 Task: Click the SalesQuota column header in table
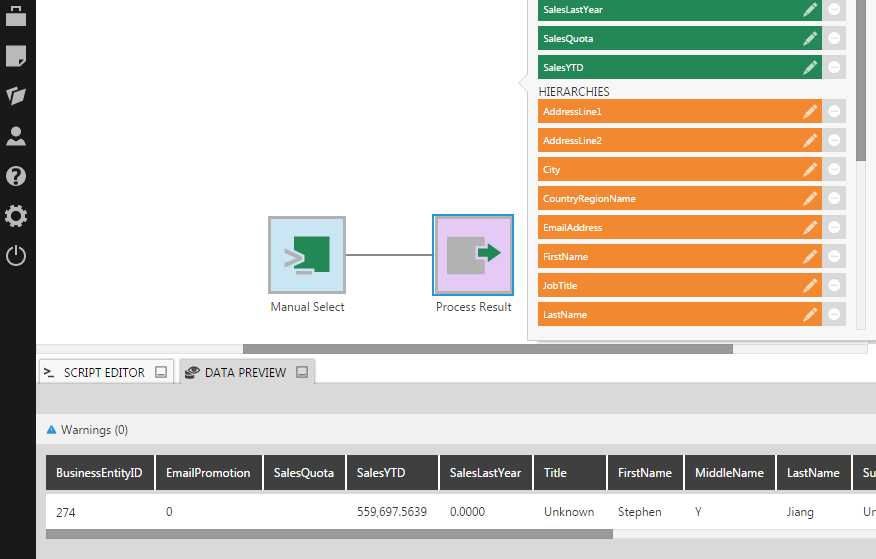point(304,473)
